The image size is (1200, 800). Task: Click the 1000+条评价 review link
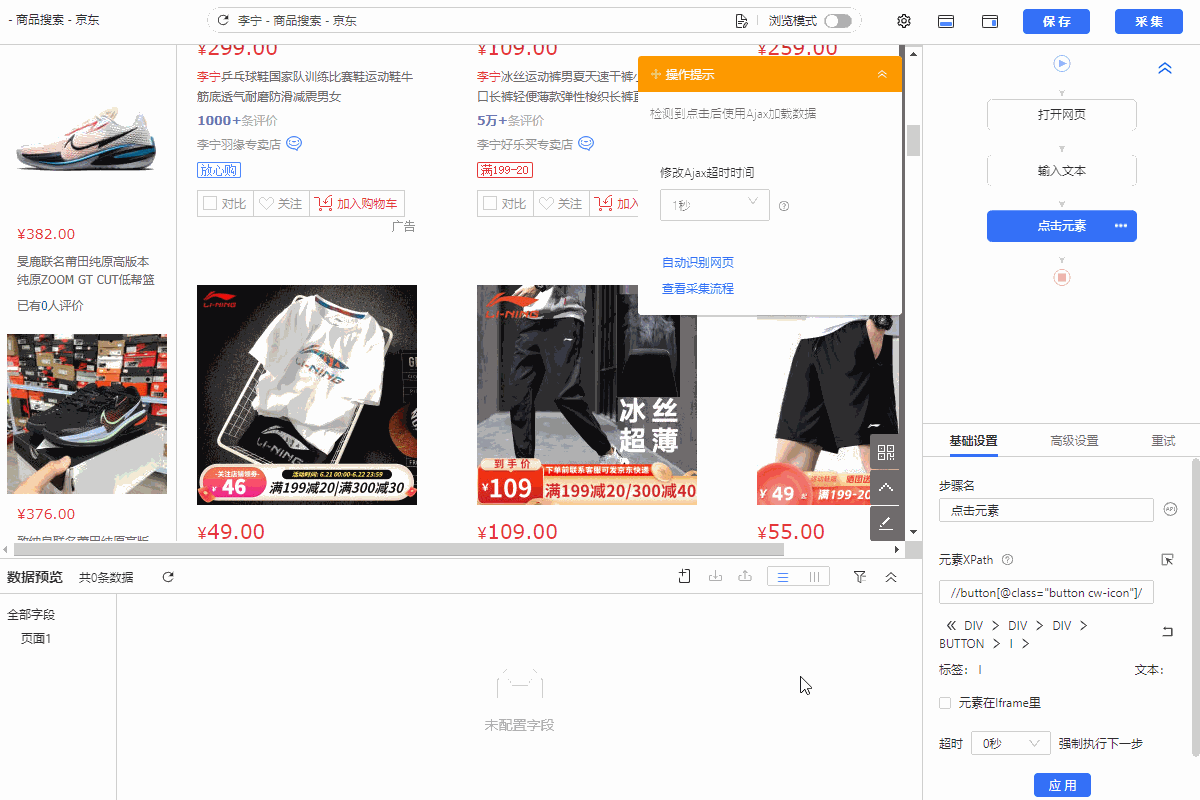tap(237, 121)
